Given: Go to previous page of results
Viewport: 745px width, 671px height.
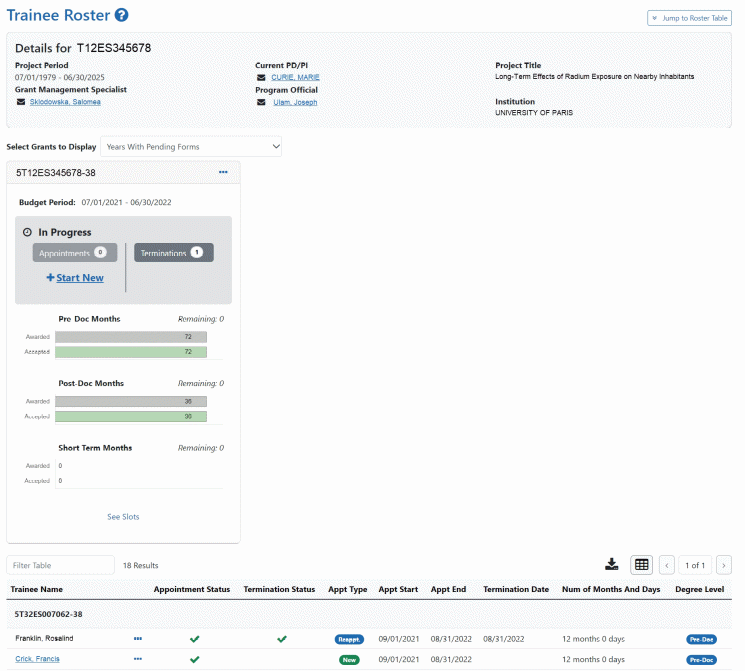Looking at the screenshot, I should 667,565.
